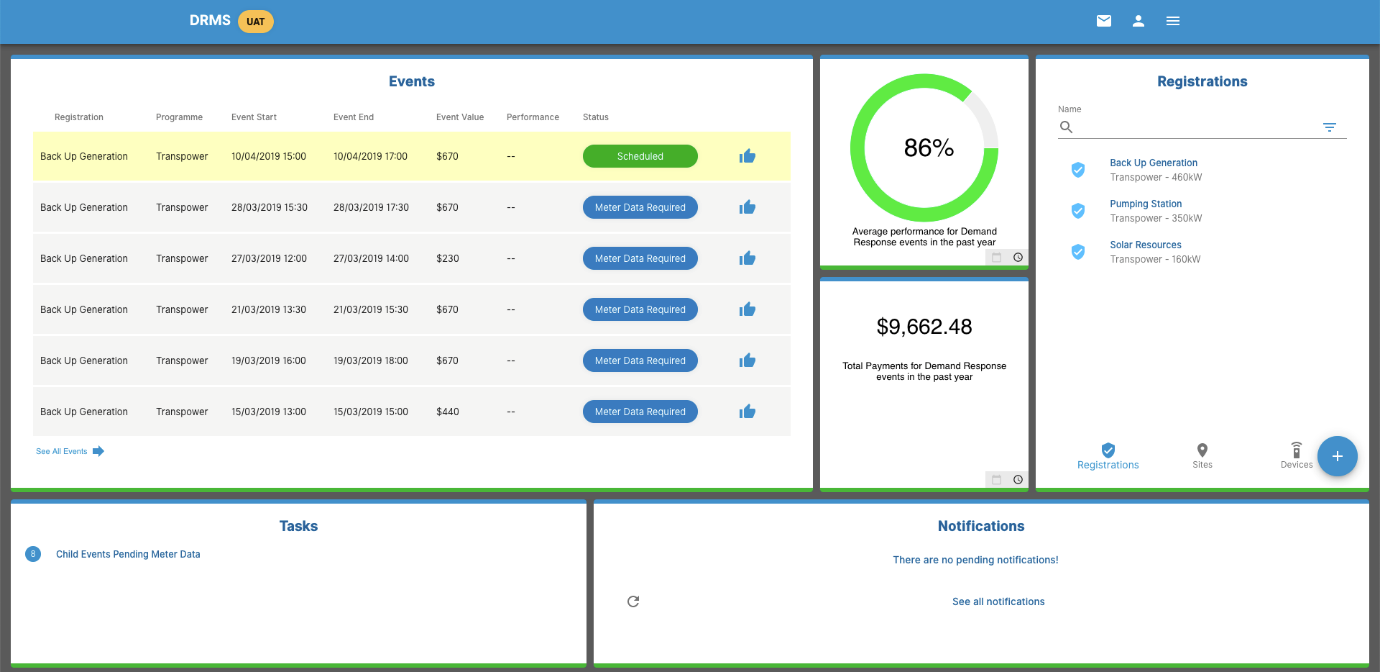Open the Pumping Station registration
Viewport: 1380px width, 672px height.
coord(1145,204)
